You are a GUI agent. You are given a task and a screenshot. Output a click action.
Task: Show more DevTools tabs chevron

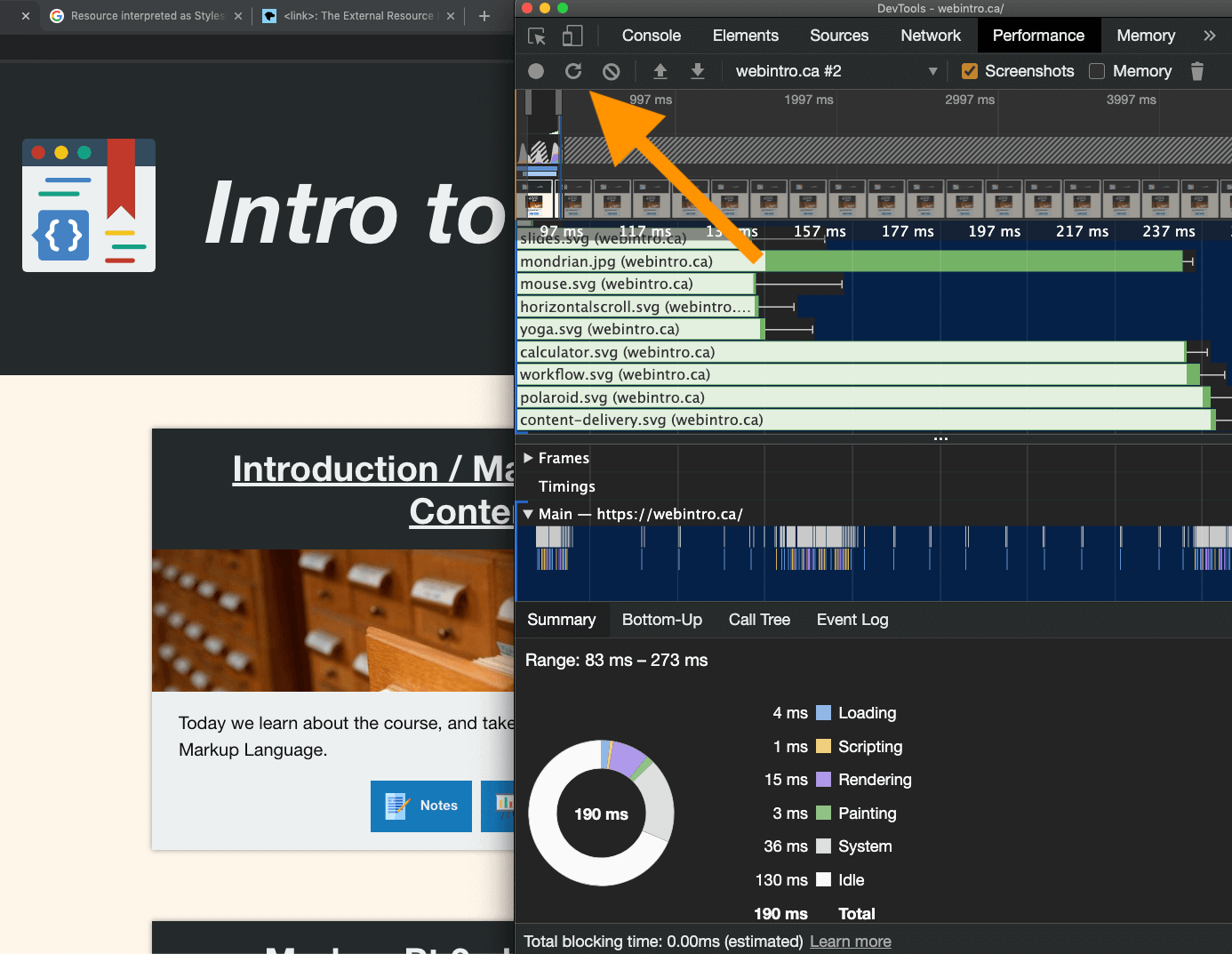click(x=1209, y=36)
